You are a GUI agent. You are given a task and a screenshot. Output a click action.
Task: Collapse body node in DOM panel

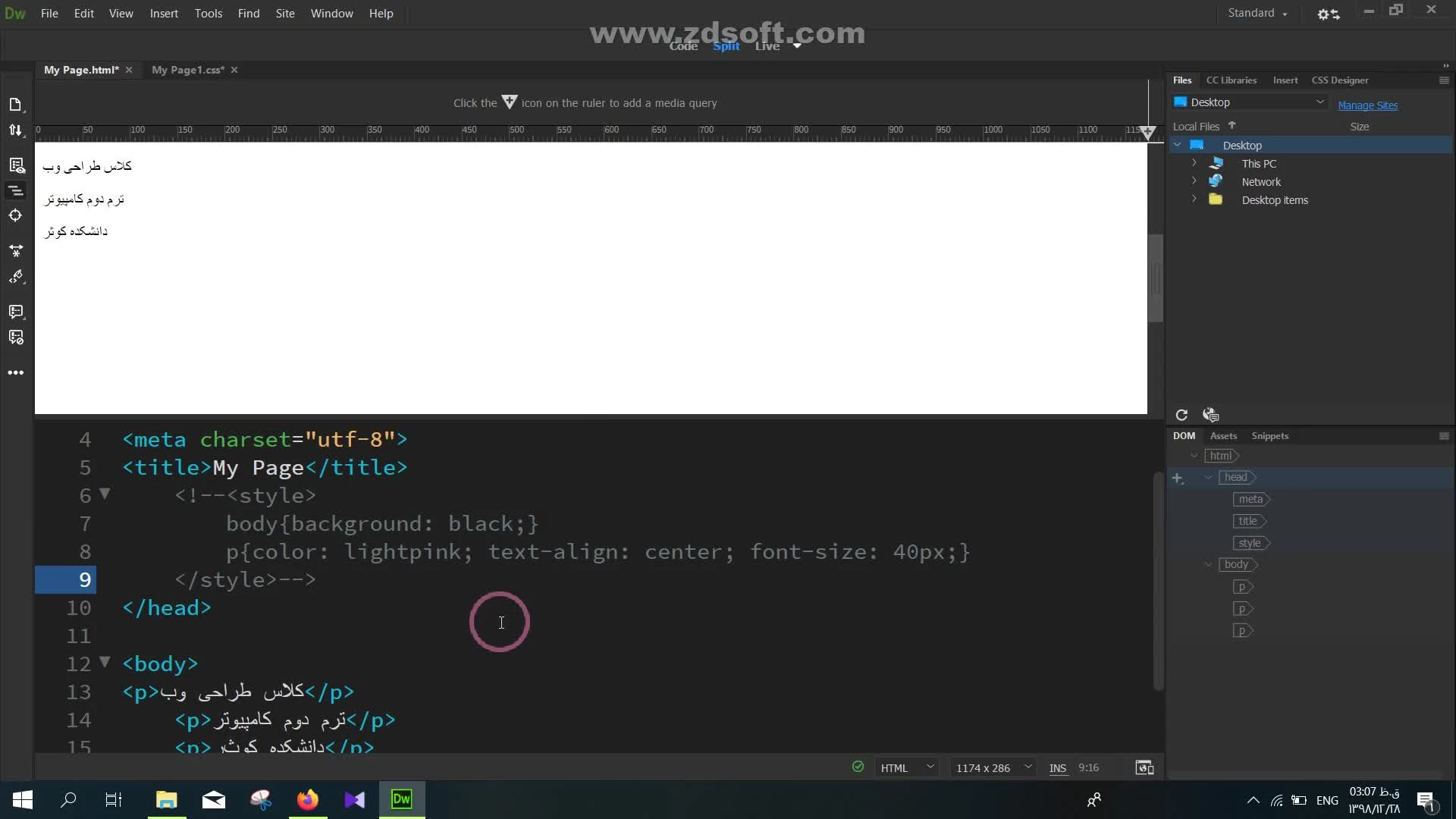[1209, 565]
